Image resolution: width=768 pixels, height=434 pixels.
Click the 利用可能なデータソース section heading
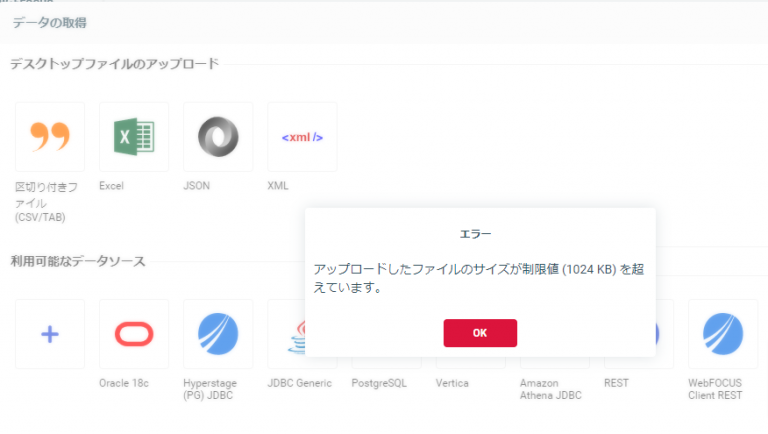[78, 262]
